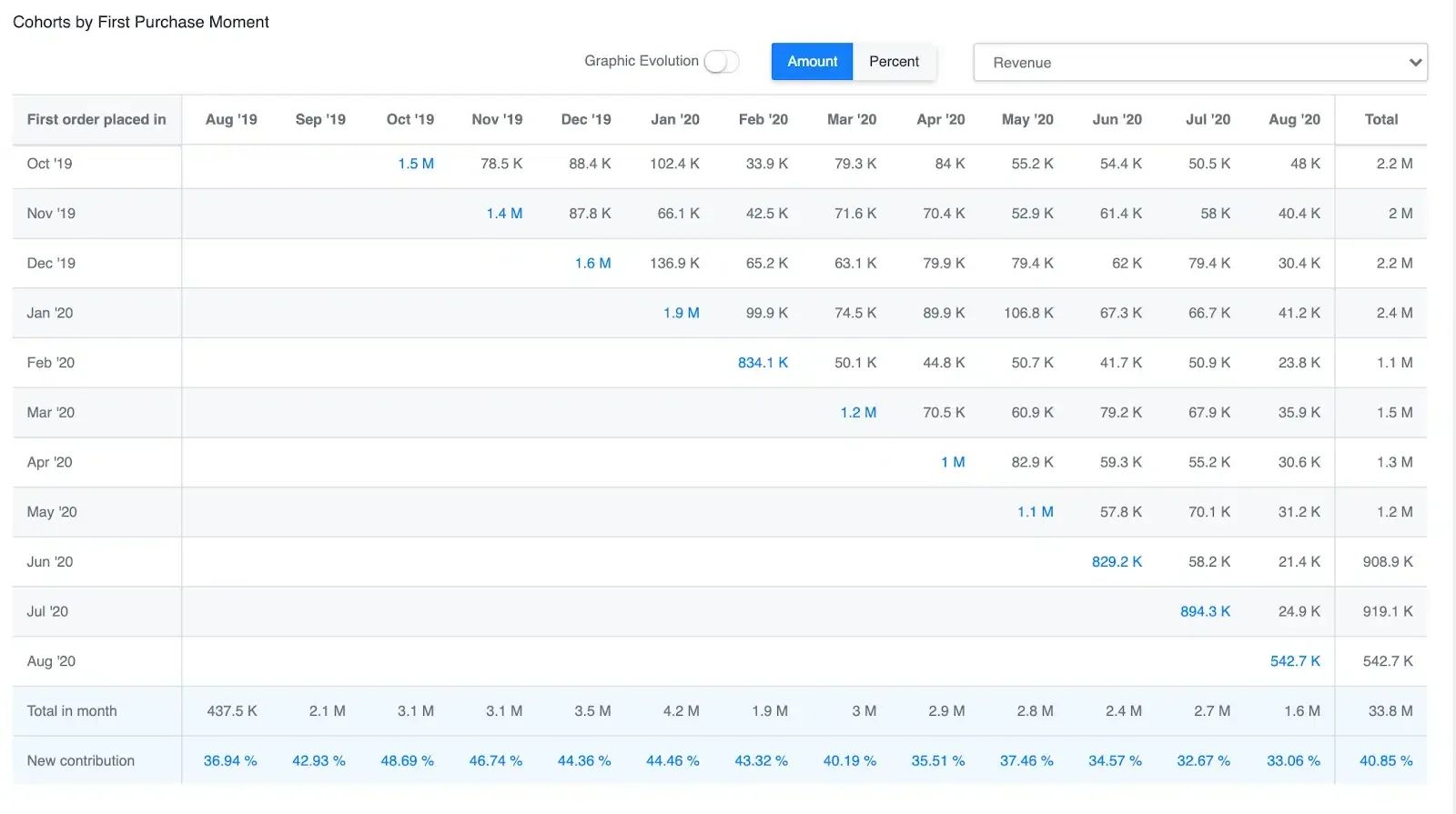Select the Oct '19 row label
The image size is (1456, 814).
pyautogui.click(x=49, y=164)
